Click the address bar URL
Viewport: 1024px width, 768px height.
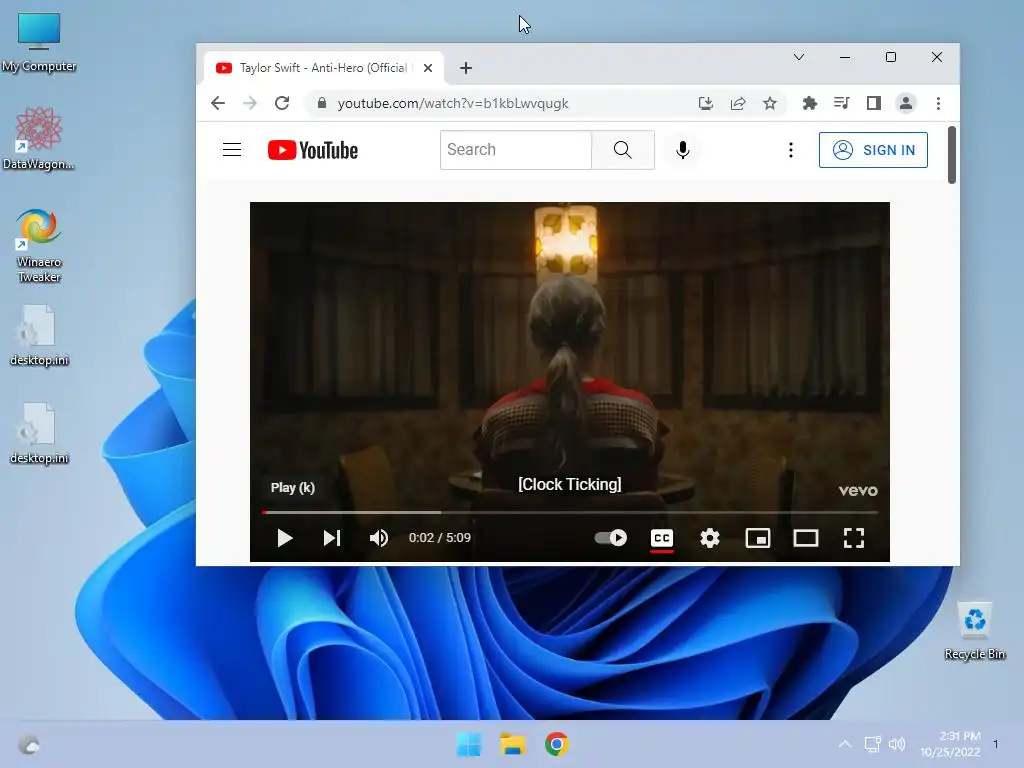tap(453, 103)
